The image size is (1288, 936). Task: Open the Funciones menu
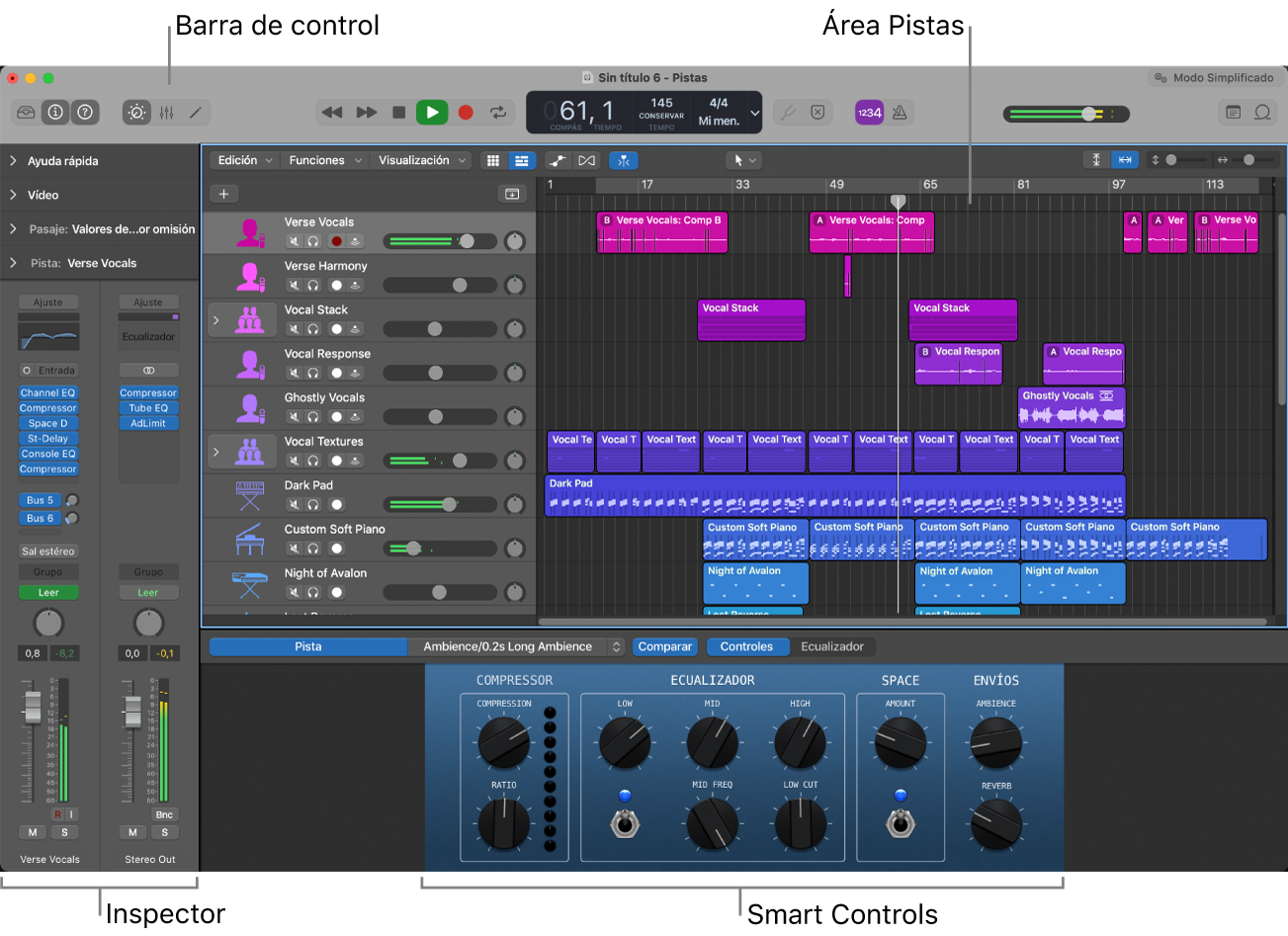tap(316, 160)
